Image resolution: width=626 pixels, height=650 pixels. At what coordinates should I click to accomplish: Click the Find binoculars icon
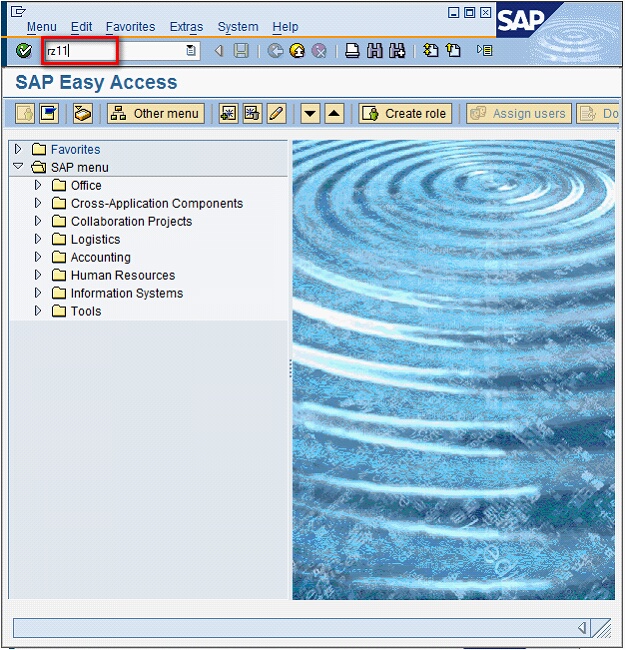click(374, 51)
